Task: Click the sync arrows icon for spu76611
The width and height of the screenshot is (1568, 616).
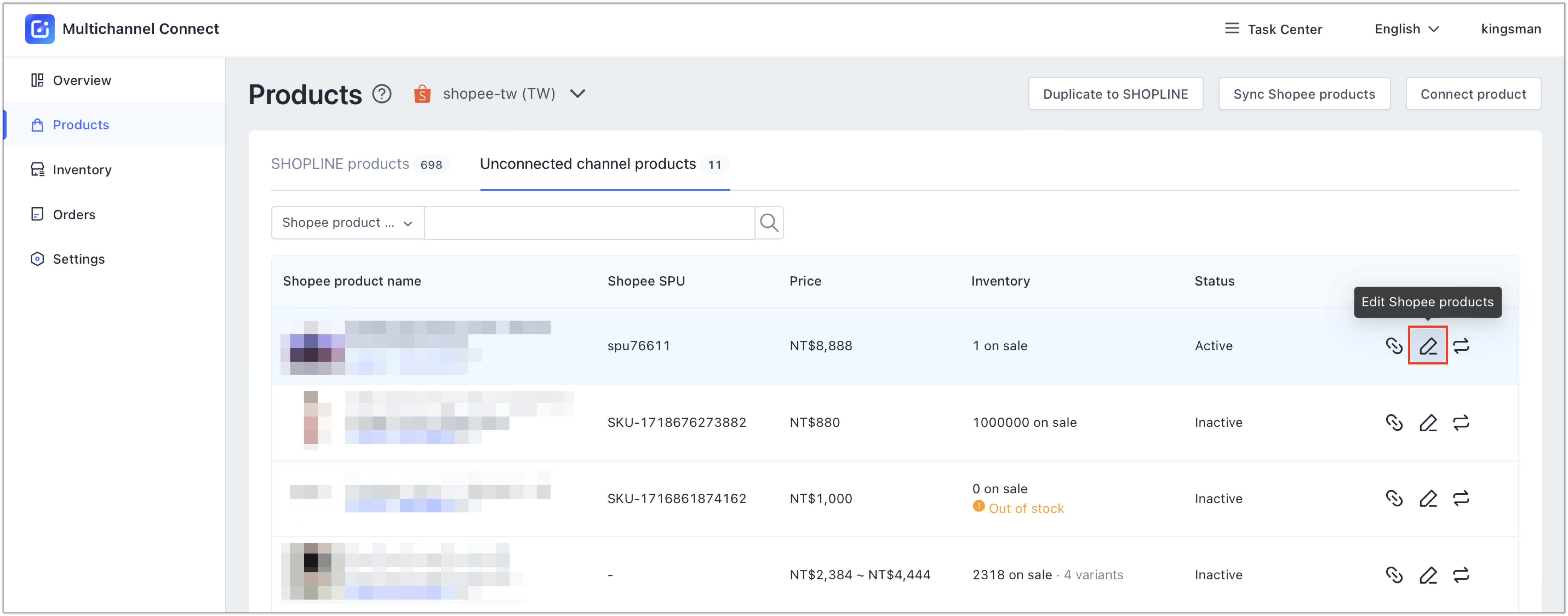Action: [x=1461, y=346]
